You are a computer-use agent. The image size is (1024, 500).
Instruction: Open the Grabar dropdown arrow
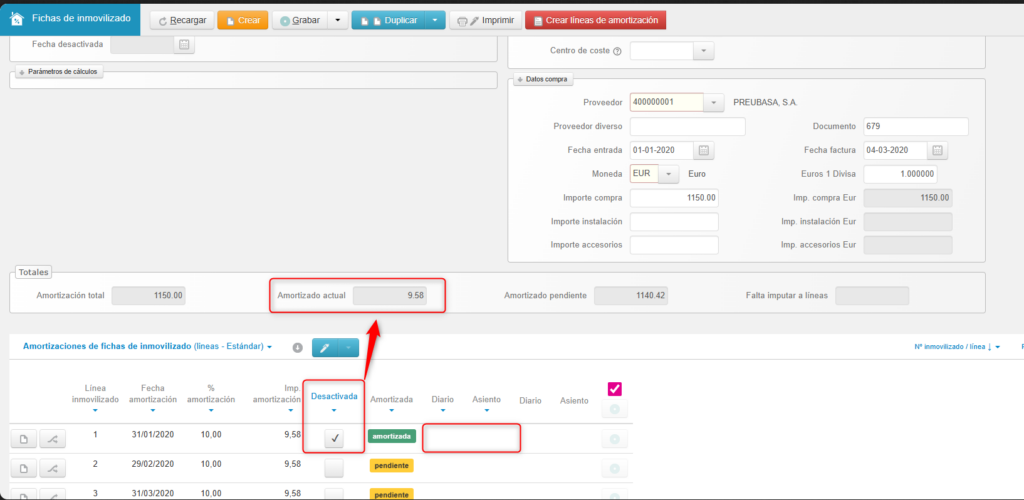coord(337,20)
